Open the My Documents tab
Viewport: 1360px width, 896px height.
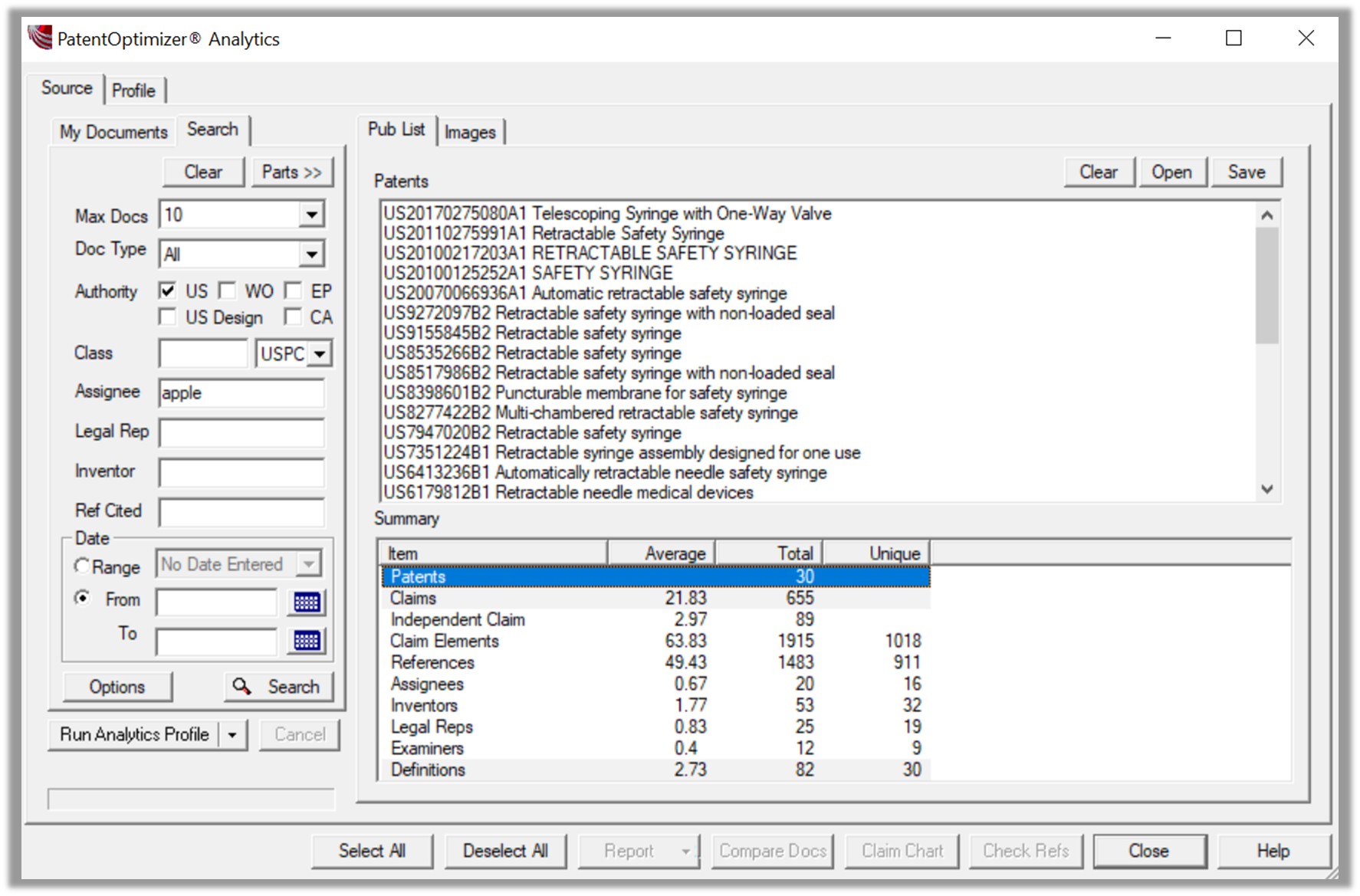(x=113, y=132)
